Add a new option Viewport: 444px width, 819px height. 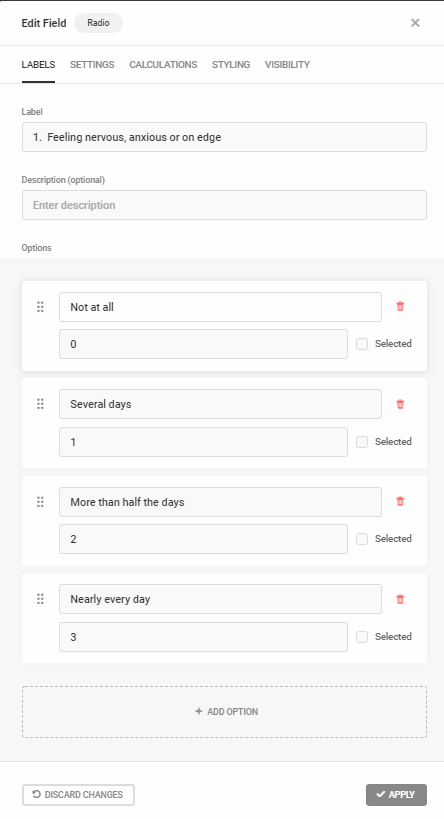point(224,711)
